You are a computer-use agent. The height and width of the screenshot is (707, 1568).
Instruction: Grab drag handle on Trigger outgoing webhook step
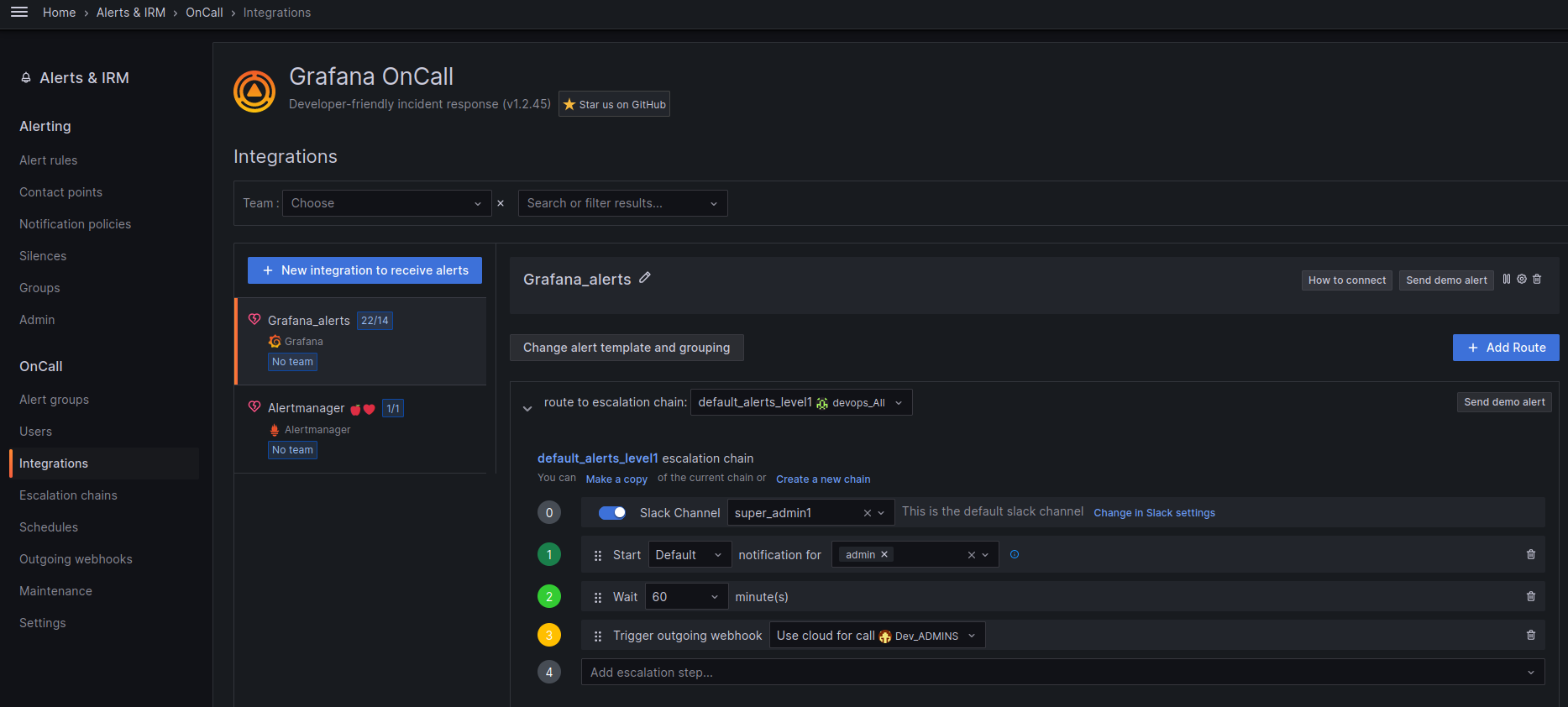598,636
